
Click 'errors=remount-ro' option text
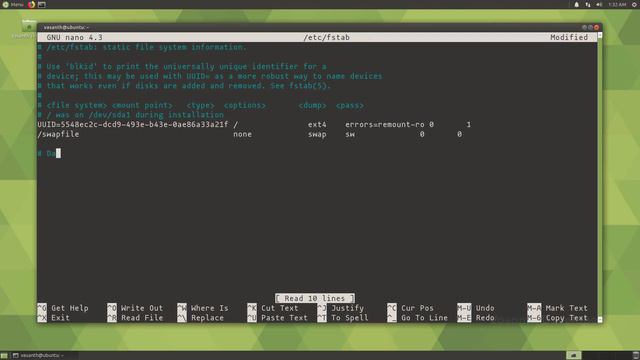(x=384, y=124)
